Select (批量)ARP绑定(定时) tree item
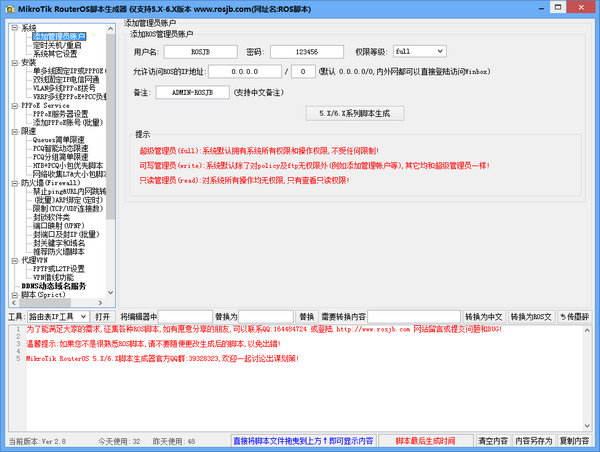 pyautogui.click(x=68, y=200)
